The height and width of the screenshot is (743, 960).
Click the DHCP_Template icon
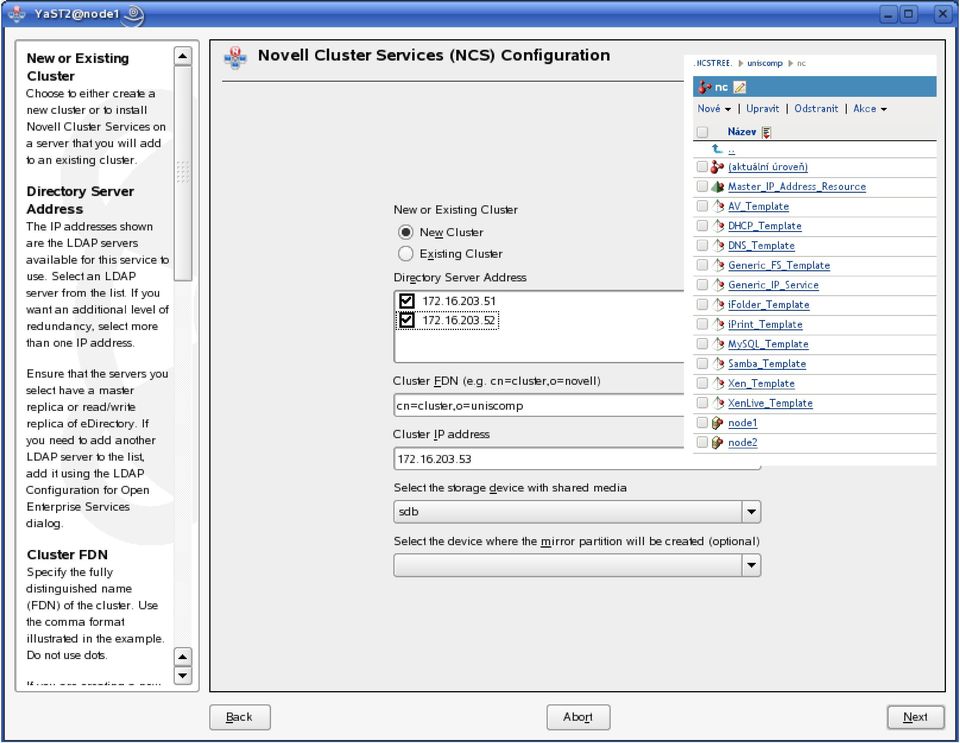[x=718, y=226]
